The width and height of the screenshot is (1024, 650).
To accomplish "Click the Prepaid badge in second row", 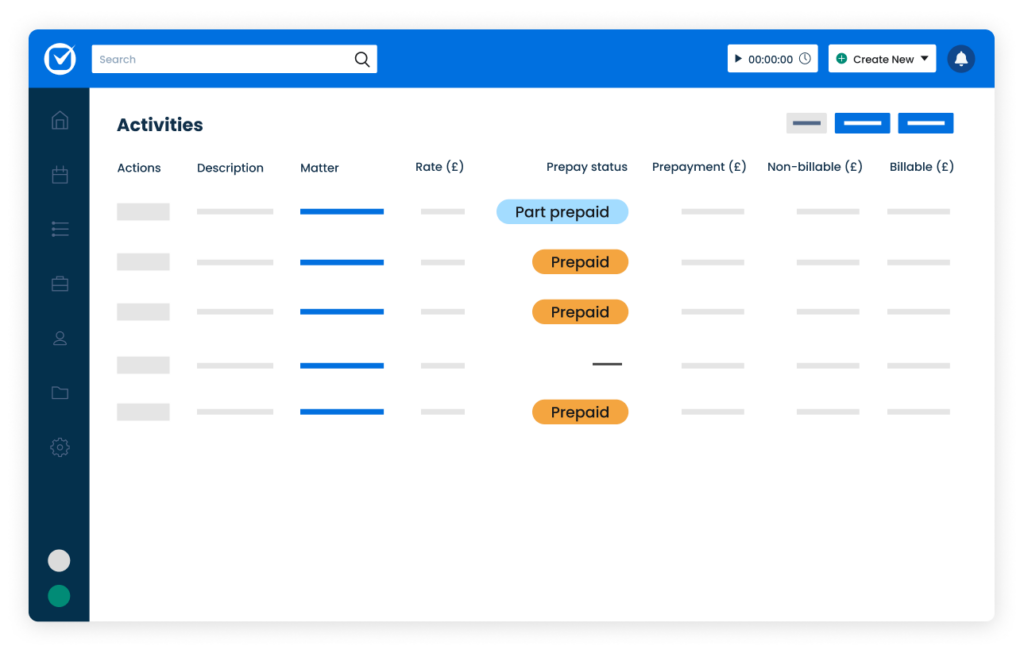I will tap(580, 262).
